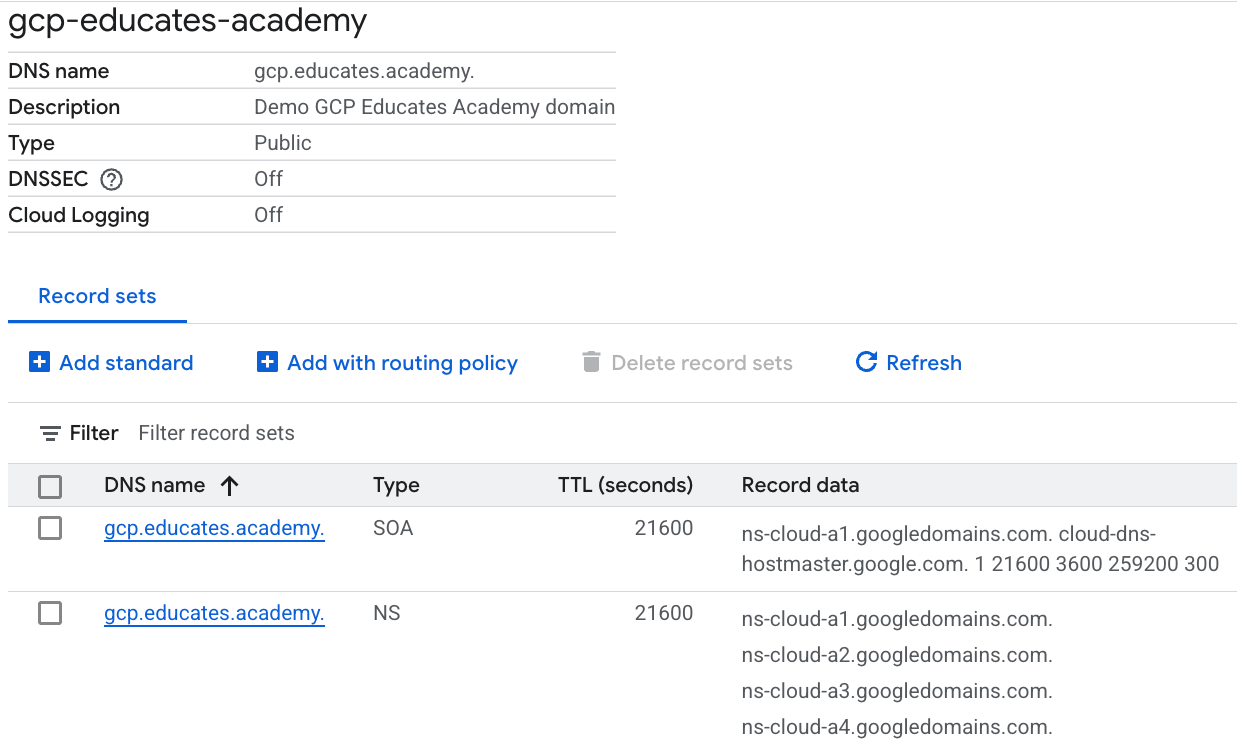Click the DNSSEC label text
This screenshot has width=1237, height=752.
pos(48,179)
